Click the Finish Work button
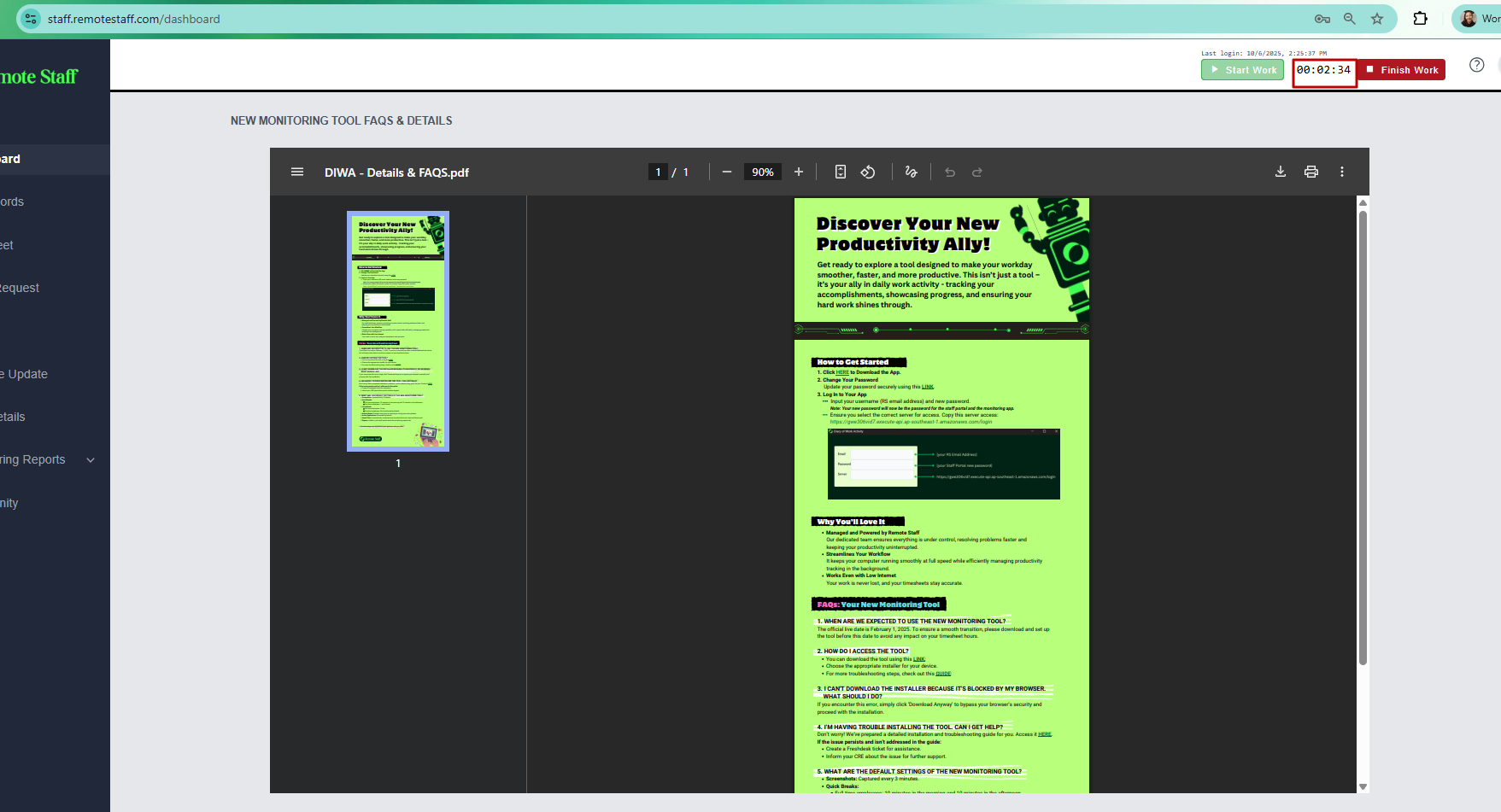 click(x=1402, y=70)
